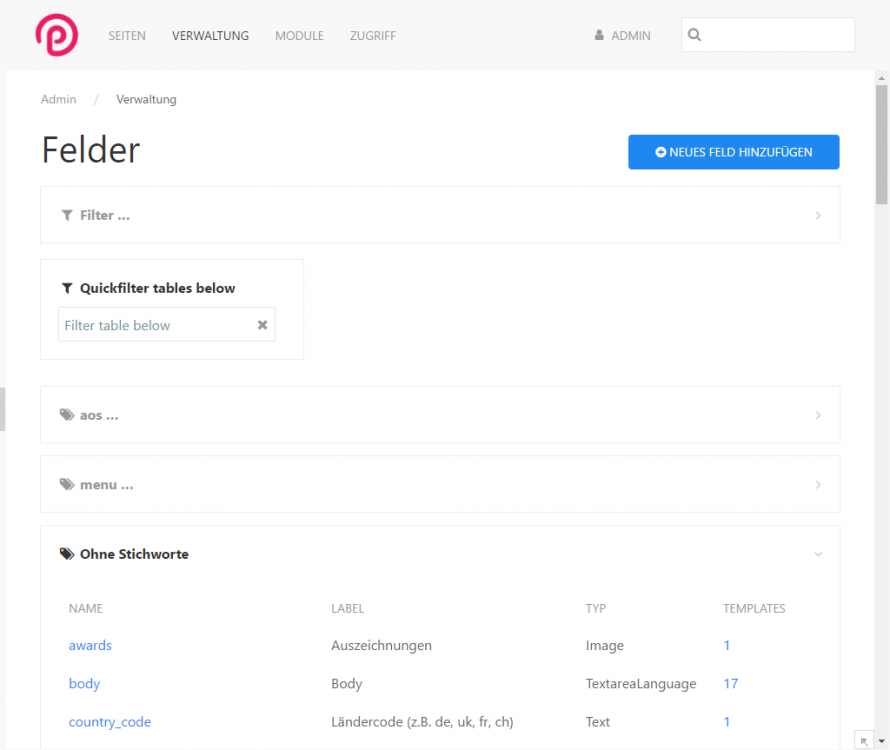Clear the filter input using the X icon

tap(262, 324)
